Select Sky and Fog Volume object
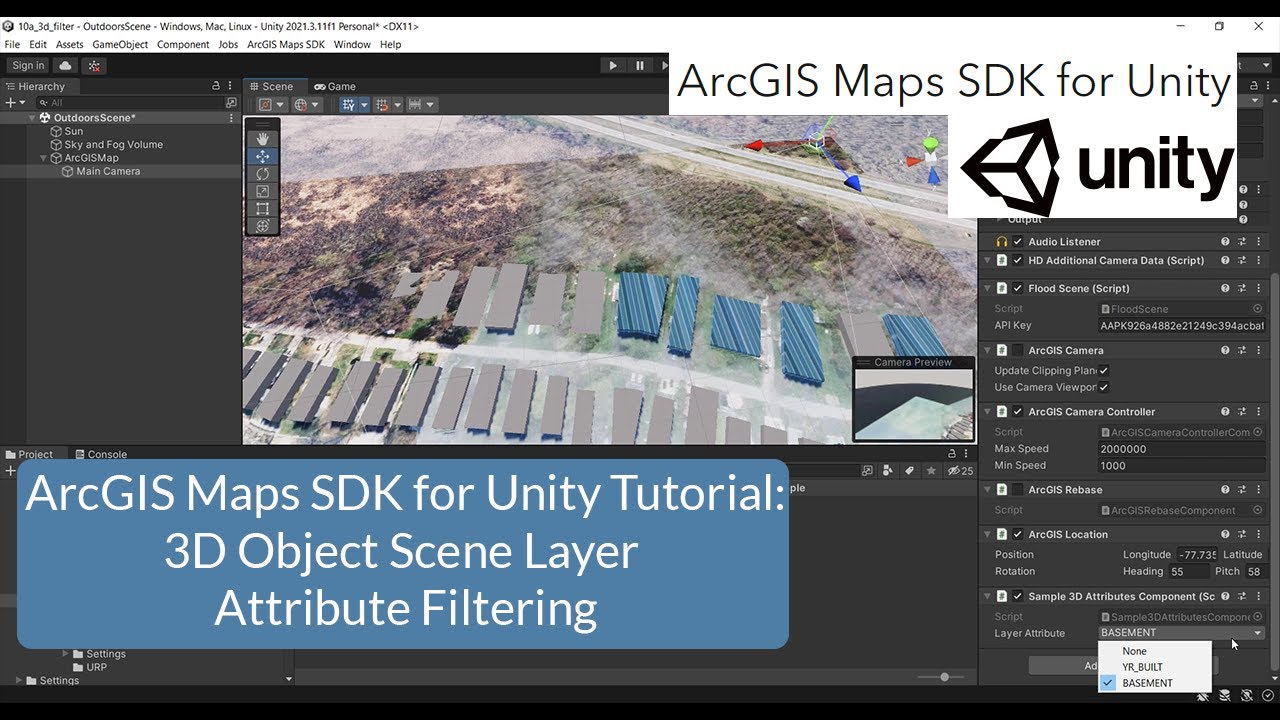1280x720 pixels. click(x=113, y=145)
